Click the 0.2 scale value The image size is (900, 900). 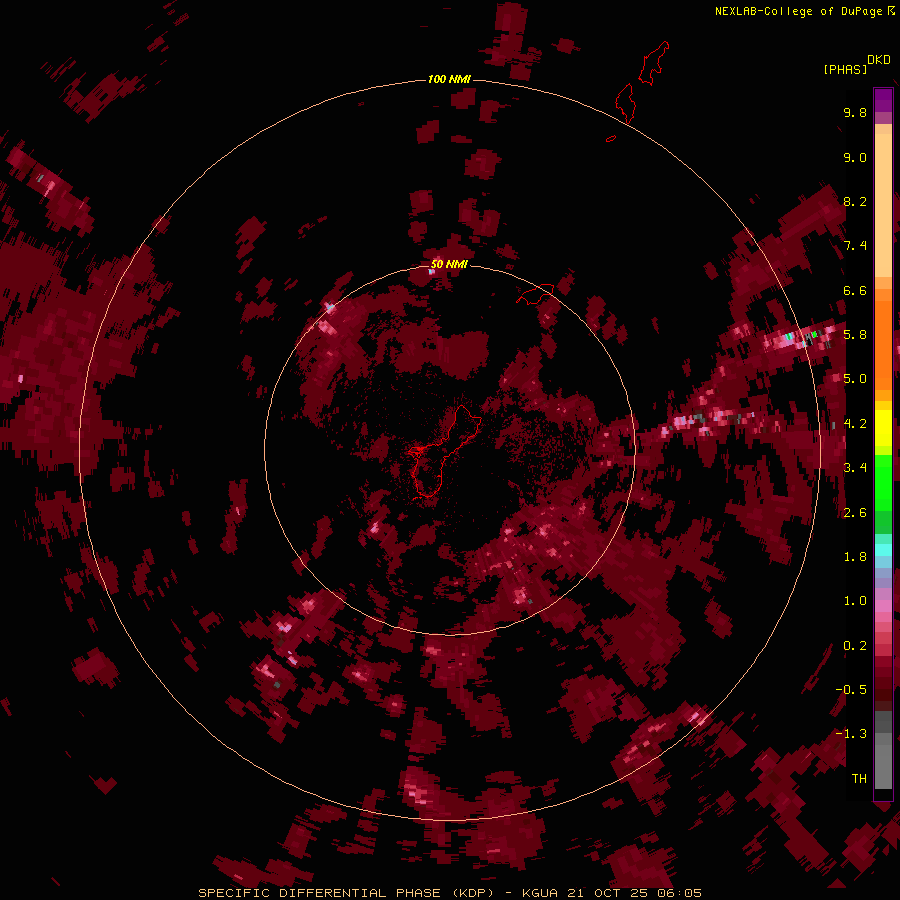[855, 646]
